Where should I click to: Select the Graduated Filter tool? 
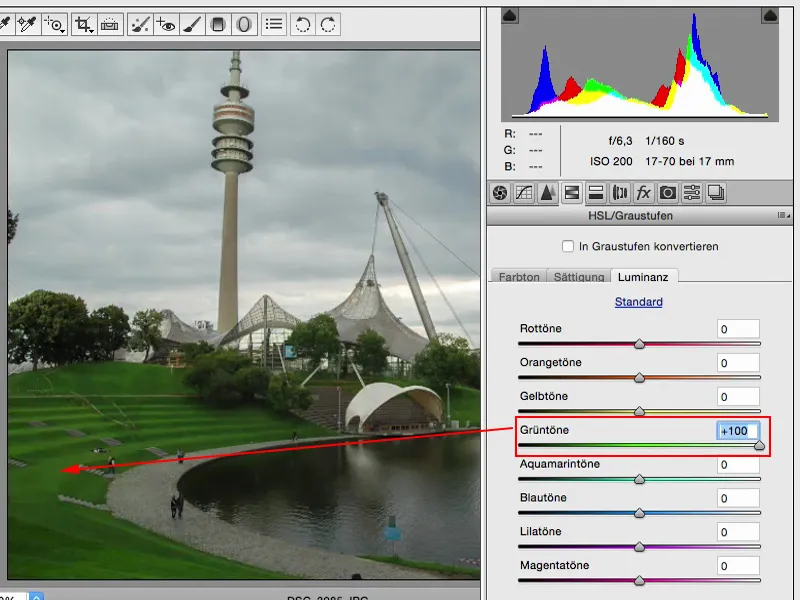tap(218, 24)
